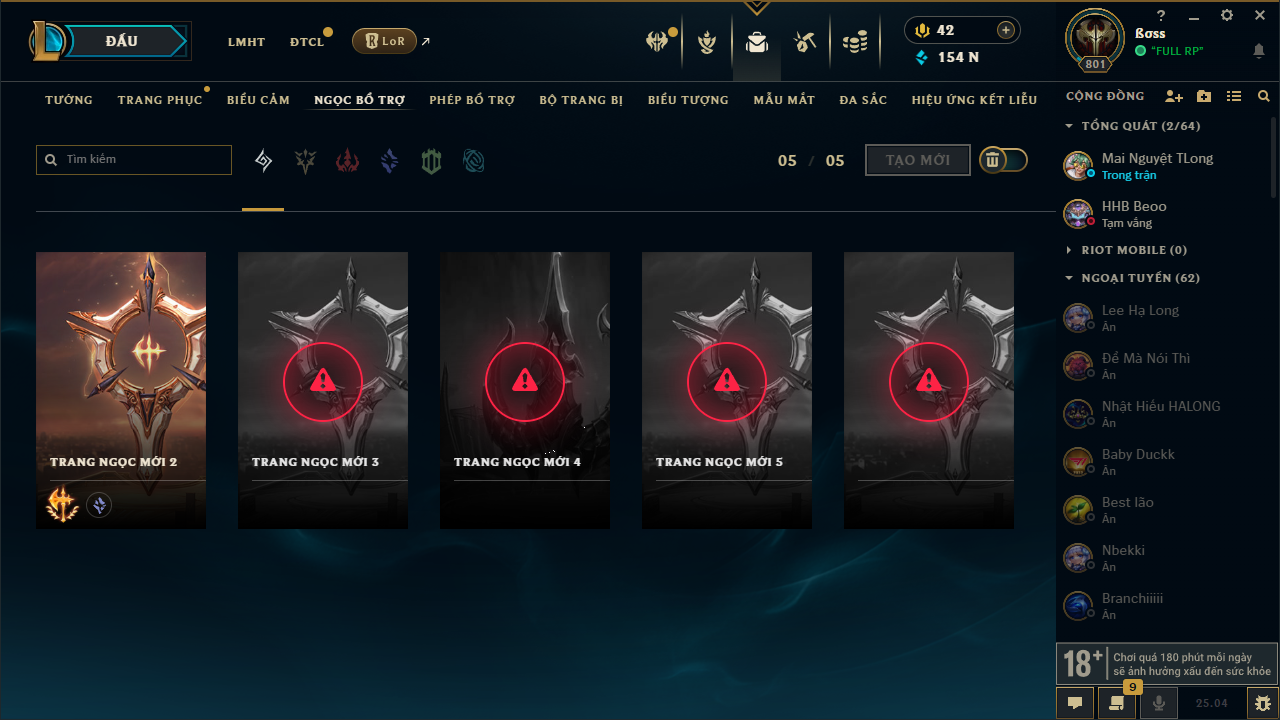Filter rune pages by Precision icon
The height and width of the screenshot is (720, 1280).
click(x=305, y=161)
